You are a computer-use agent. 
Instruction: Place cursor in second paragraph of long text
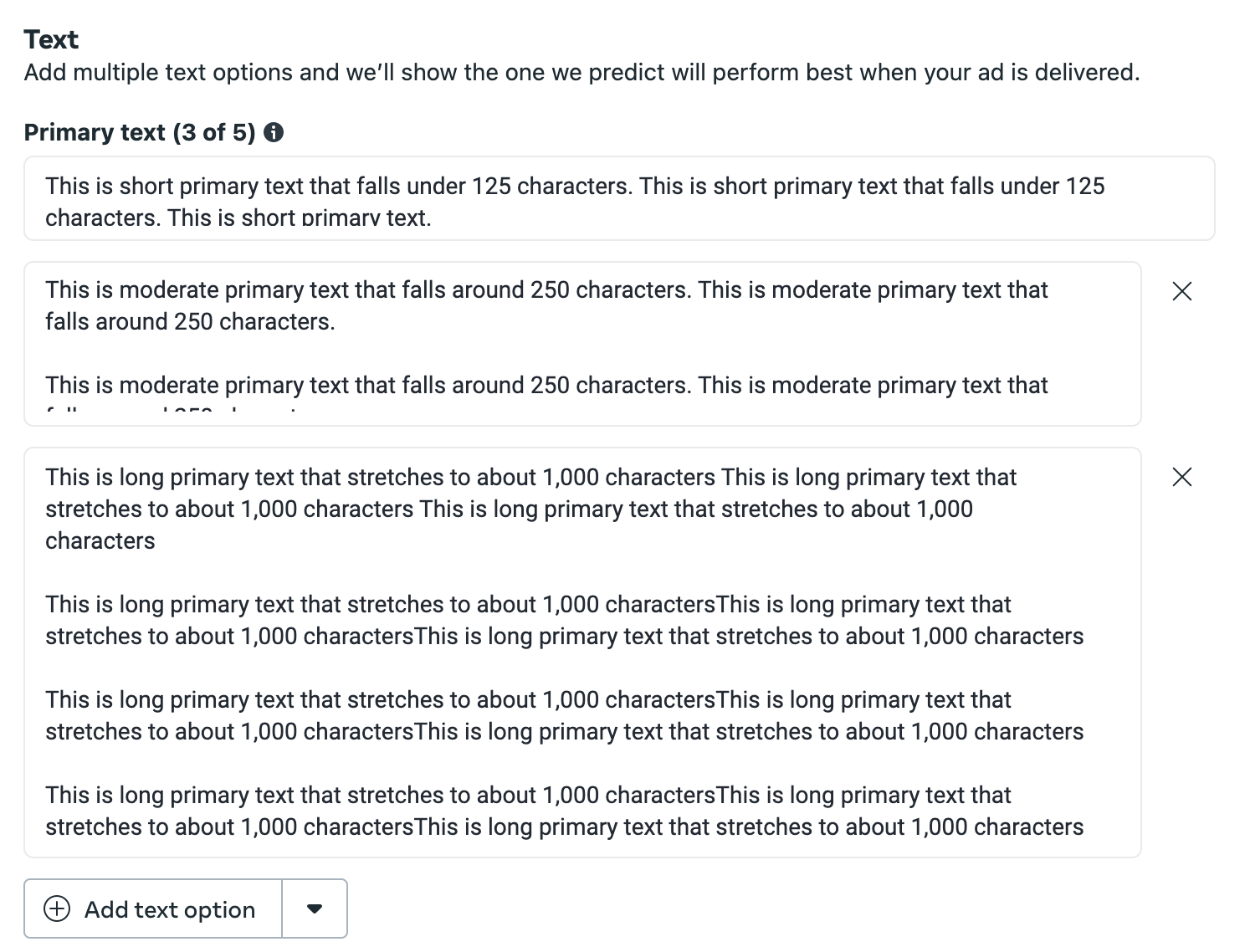pyautogui.click(x=564, y=620)
